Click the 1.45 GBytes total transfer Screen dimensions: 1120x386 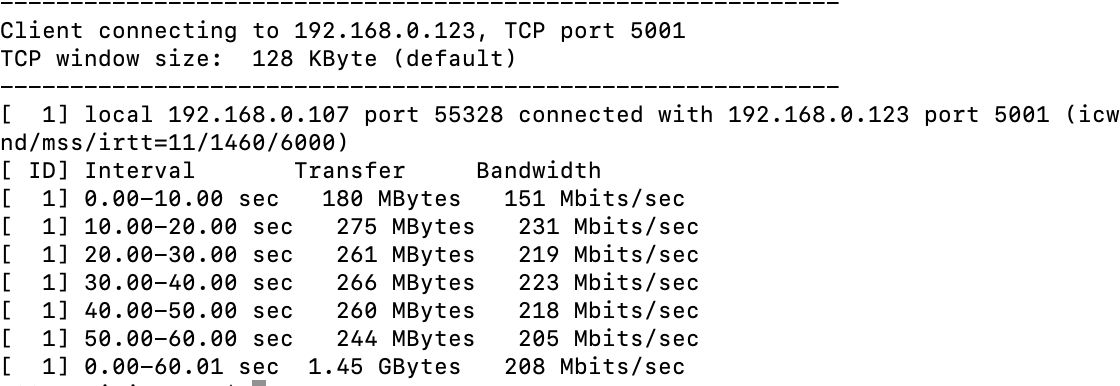click(384, 367)
